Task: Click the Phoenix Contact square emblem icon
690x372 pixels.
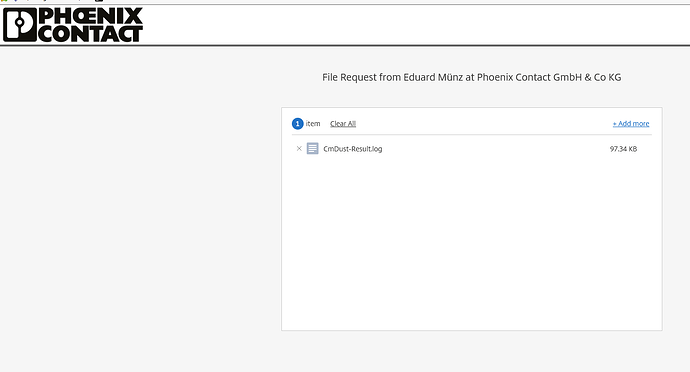Action: [x=20, y=24]
